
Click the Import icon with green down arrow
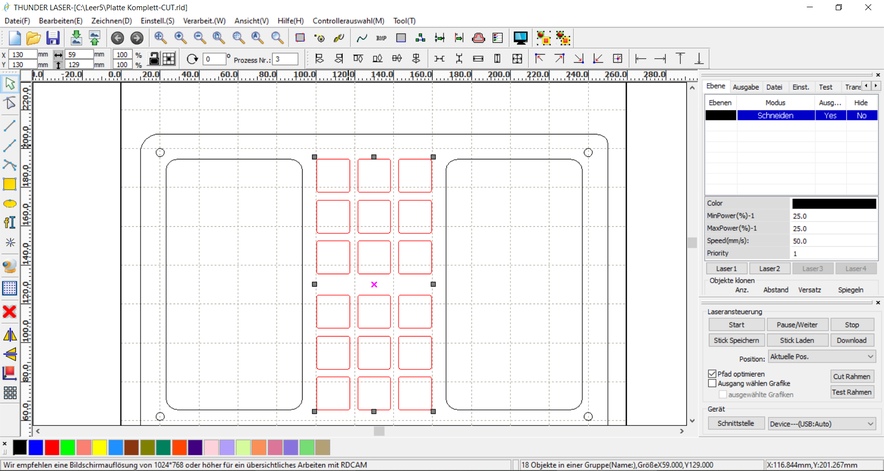(76, 38)
